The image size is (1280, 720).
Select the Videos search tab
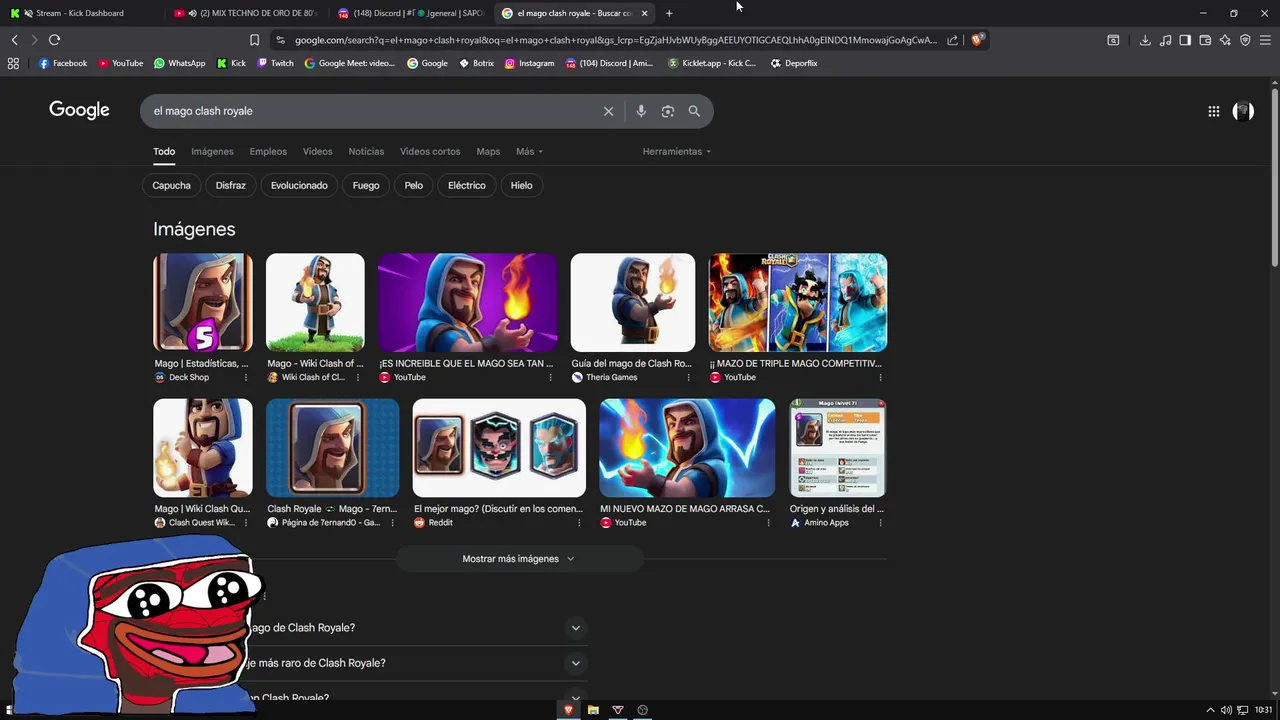317,151
